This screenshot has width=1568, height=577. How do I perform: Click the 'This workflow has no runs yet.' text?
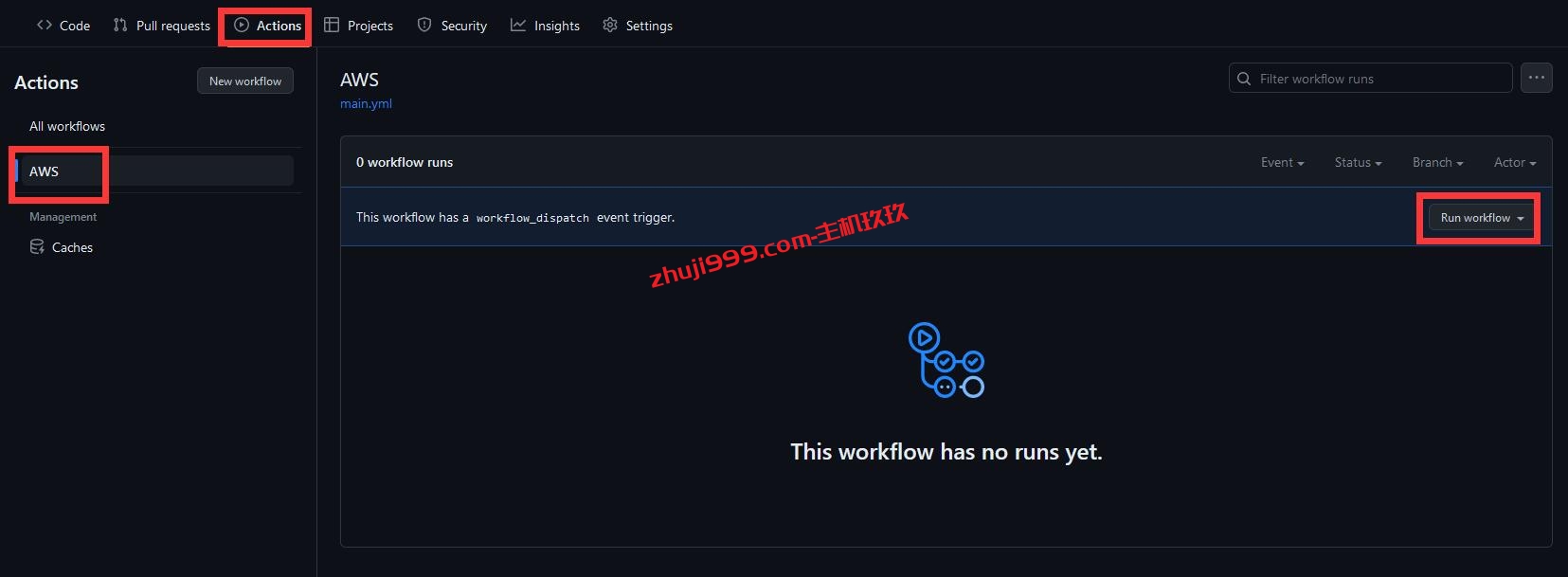tap(946, 452)
